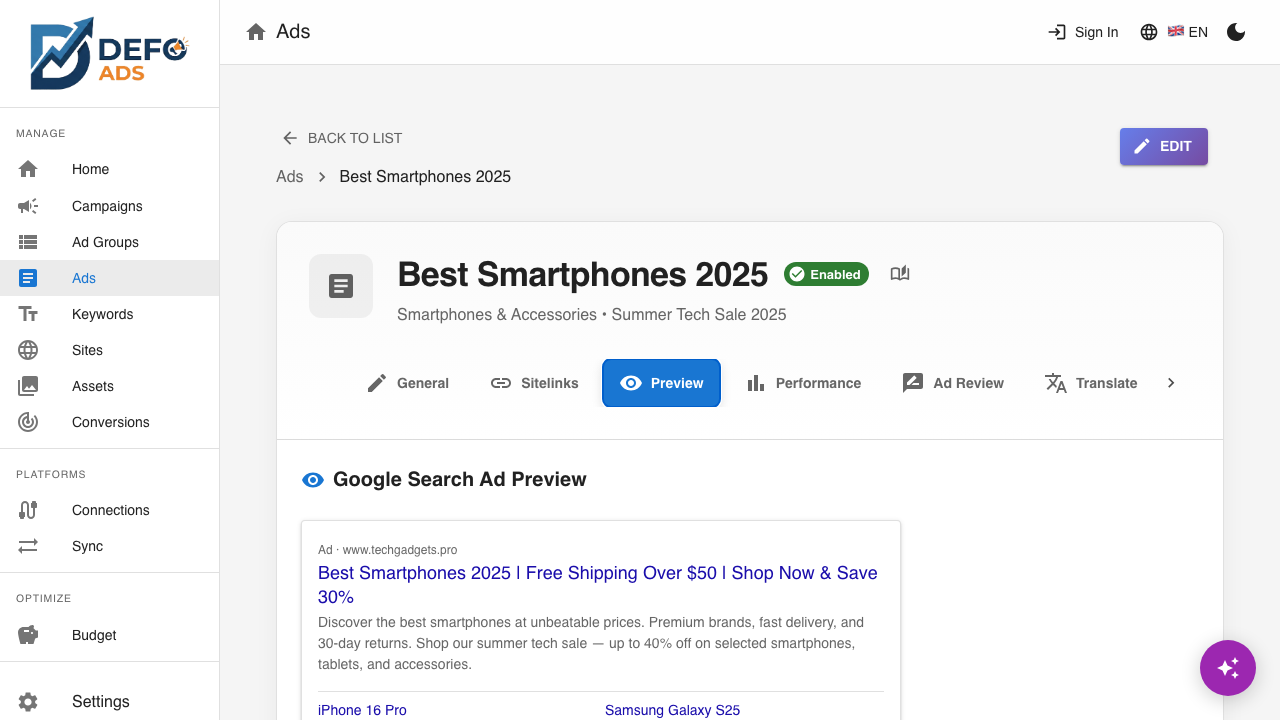Click the Sites globe icon
Image resolution: width=1280 pixels, height=720 pixels.
pos(28,350)
